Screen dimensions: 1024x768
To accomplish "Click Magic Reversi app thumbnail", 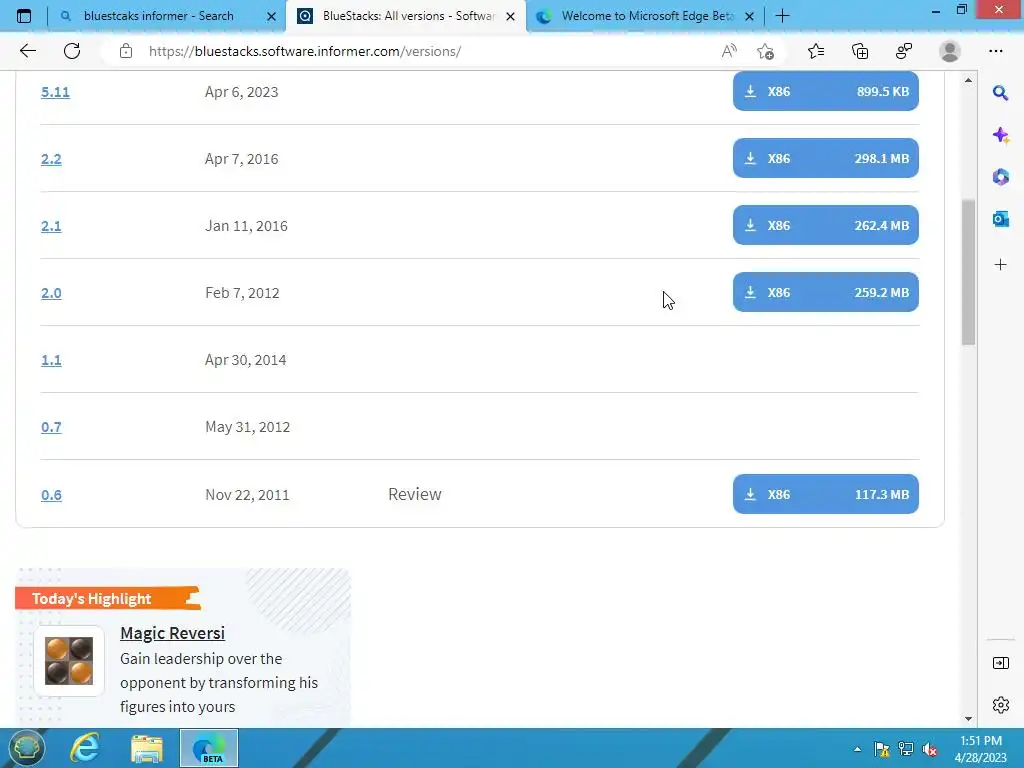I will coord(69,661).
